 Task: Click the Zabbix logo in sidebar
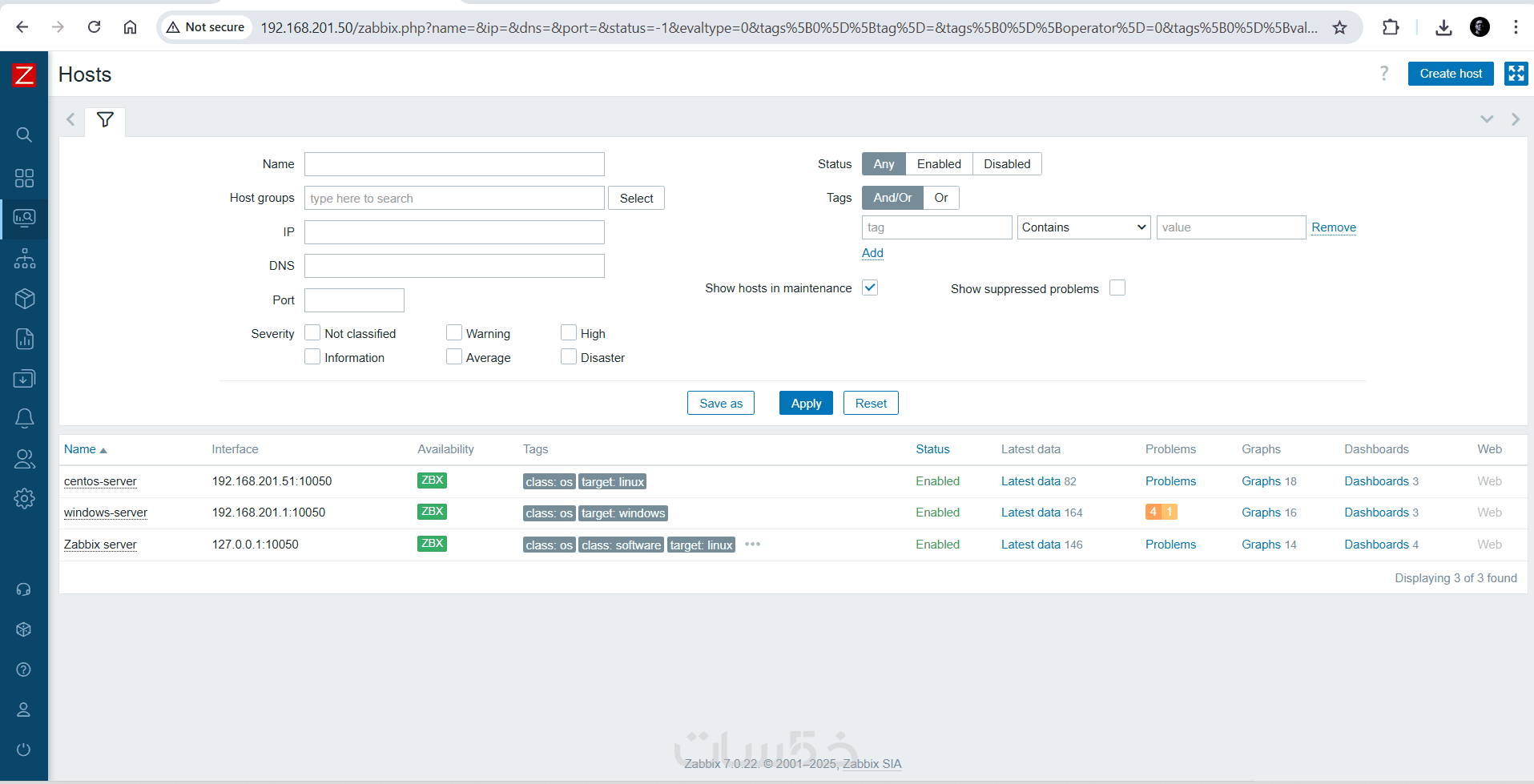point(24,75)
